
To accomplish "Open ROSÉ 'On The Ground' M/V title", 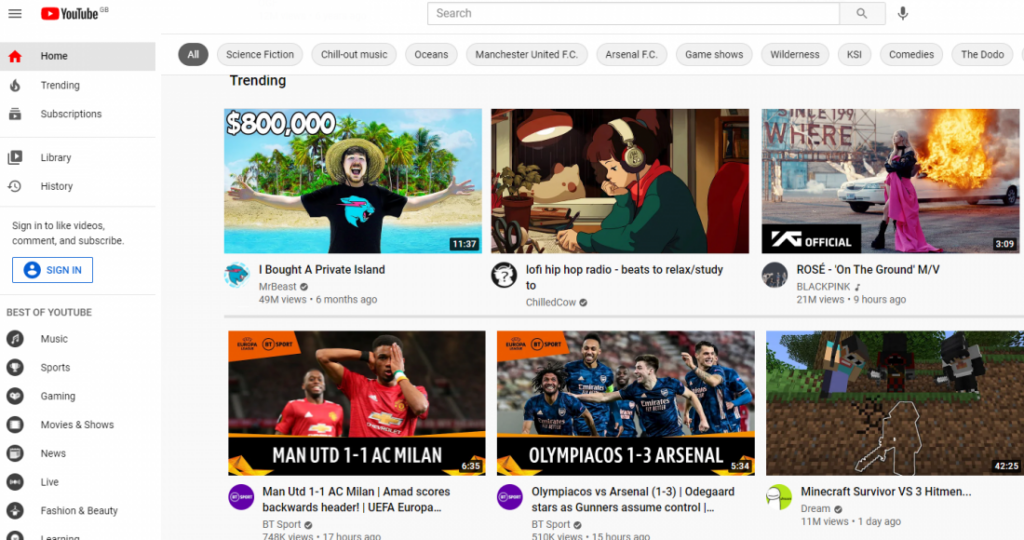I will [x=868, y=270].
